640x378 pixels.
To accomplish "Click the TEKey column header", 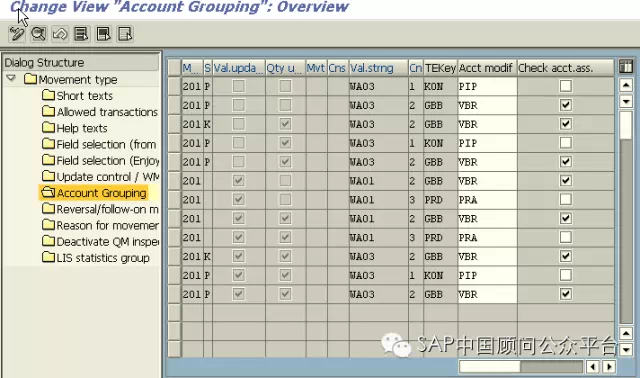I will click(x=440, y=68).
